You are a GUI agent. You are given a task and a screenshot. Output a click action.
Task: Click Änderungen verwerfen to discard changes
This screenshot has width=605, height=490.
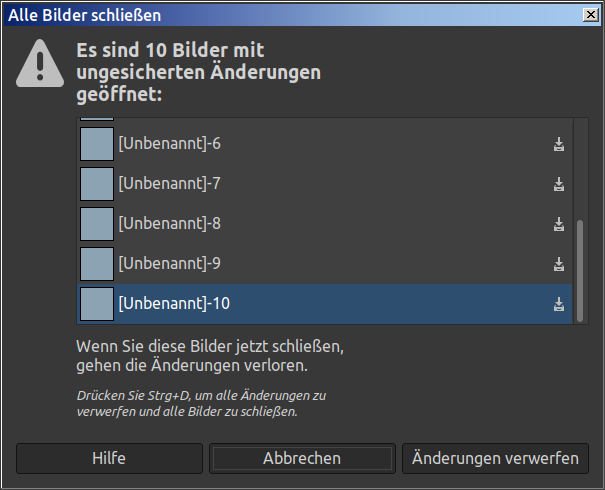pyautogui.click(x=495, y=458)
